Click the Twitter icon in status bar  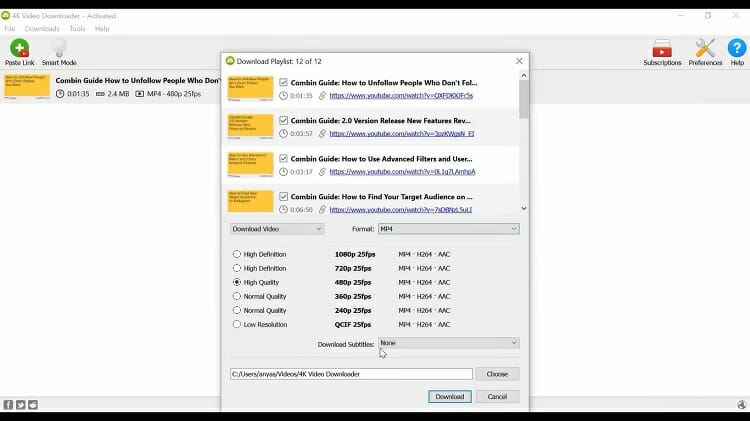coord(21,405)
